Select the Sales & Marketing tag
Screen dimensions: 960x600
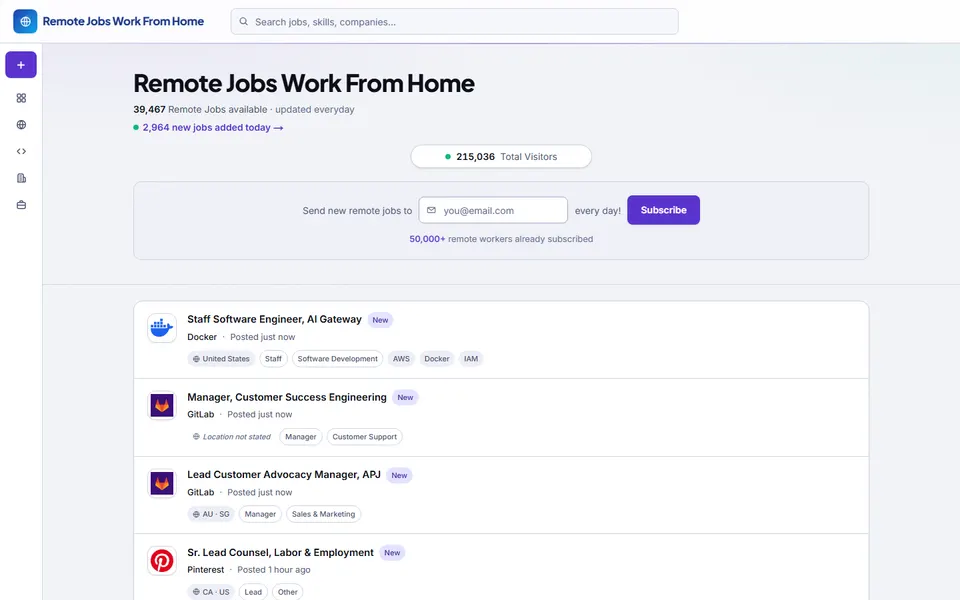[323, 514]
